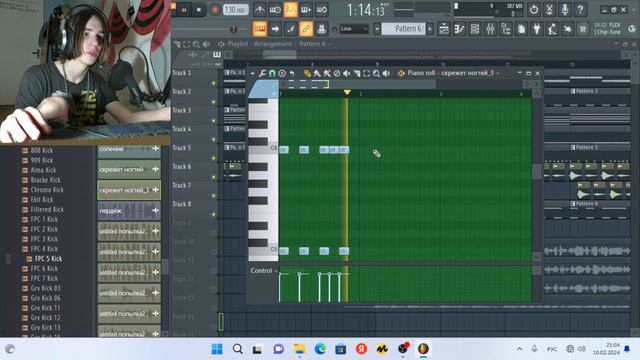Screen dimensions: 640x360
Task: Select the Piano roll zoom magnifier tool
Action: pyautogui.click(x=376, y=73)
